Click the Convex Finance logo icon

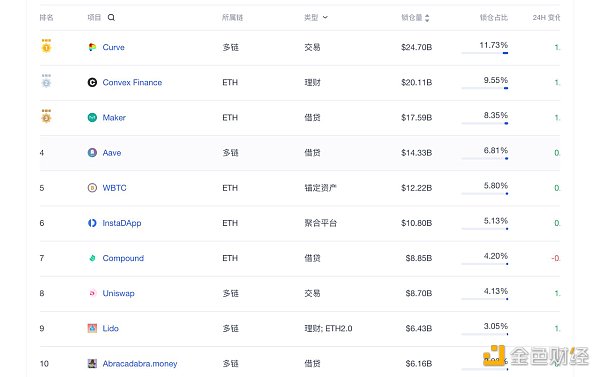click(x=92, y=82)
